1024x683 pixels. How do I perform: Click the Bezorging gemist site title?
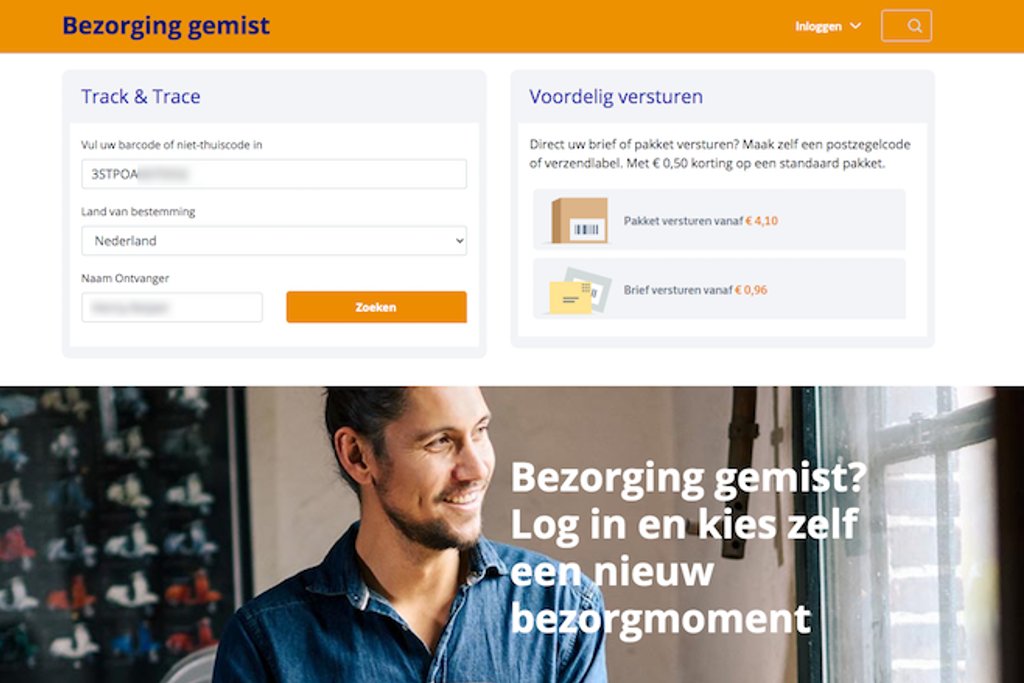(x=166, y=26)
